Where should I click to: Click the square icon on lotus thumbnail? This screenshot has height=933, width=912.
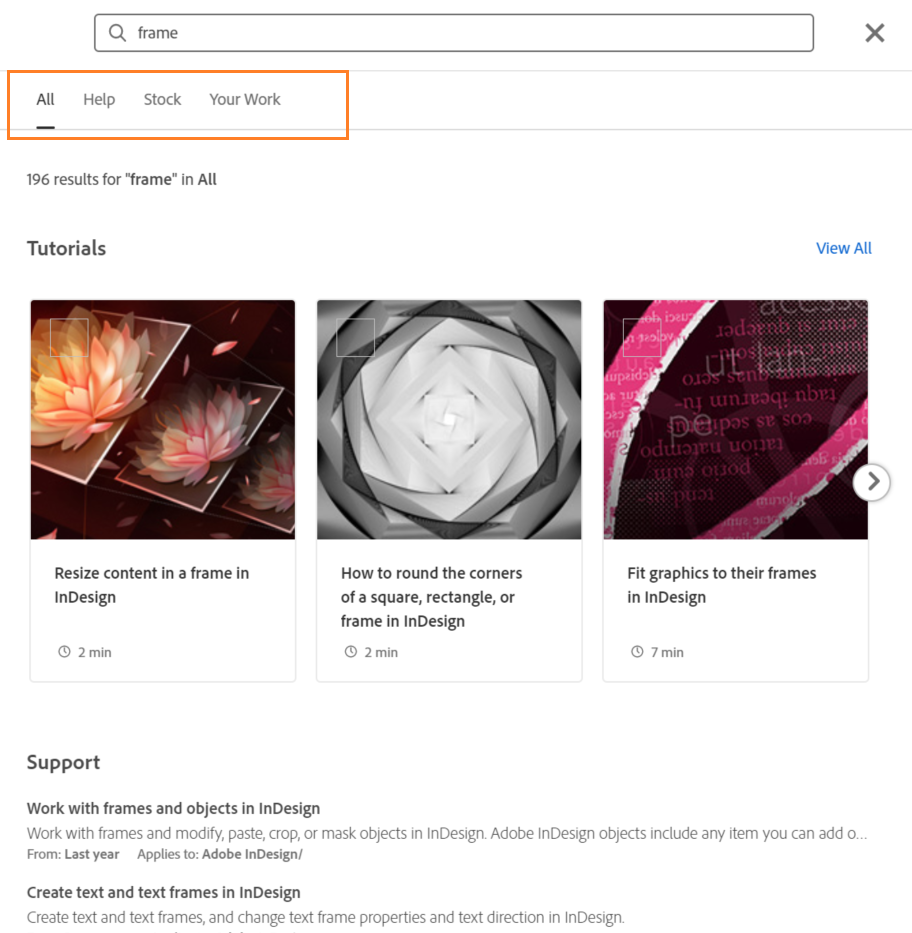69,338
